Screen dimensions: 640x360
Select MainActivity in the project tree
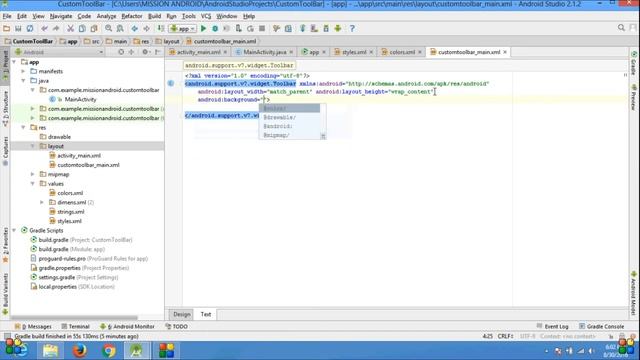click(80, 99)
